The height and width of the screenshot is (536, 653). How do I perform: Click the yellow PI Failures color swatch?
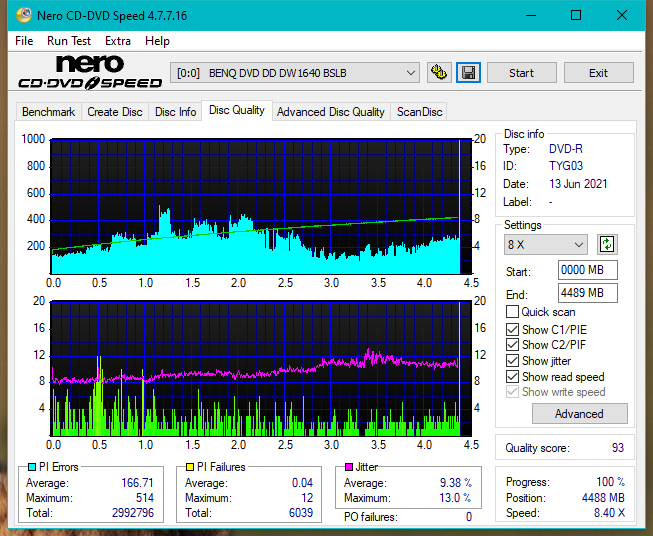[189, 467]
